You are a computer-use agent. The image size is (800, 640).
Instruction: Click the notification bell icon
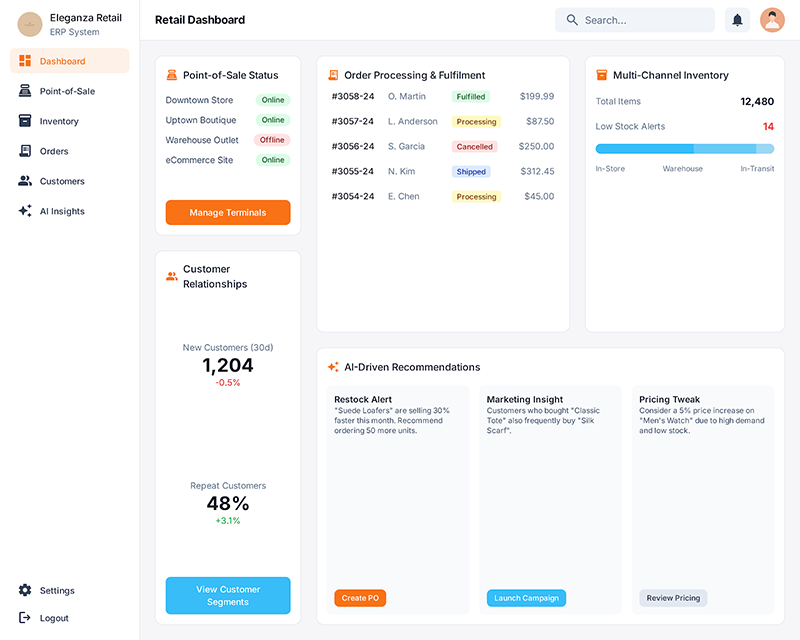pos(737,19)
